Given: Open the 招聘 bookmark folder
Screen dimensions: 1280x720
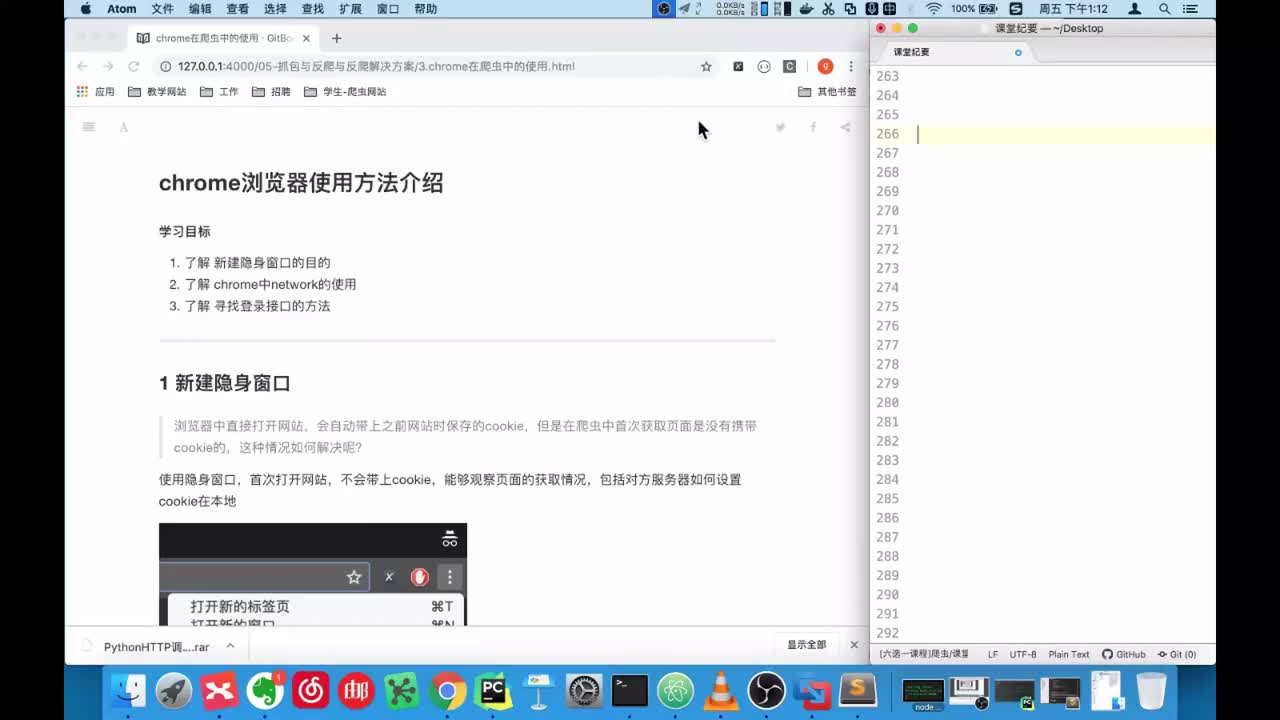Looking at the screenshot, I should coord(271,91).
